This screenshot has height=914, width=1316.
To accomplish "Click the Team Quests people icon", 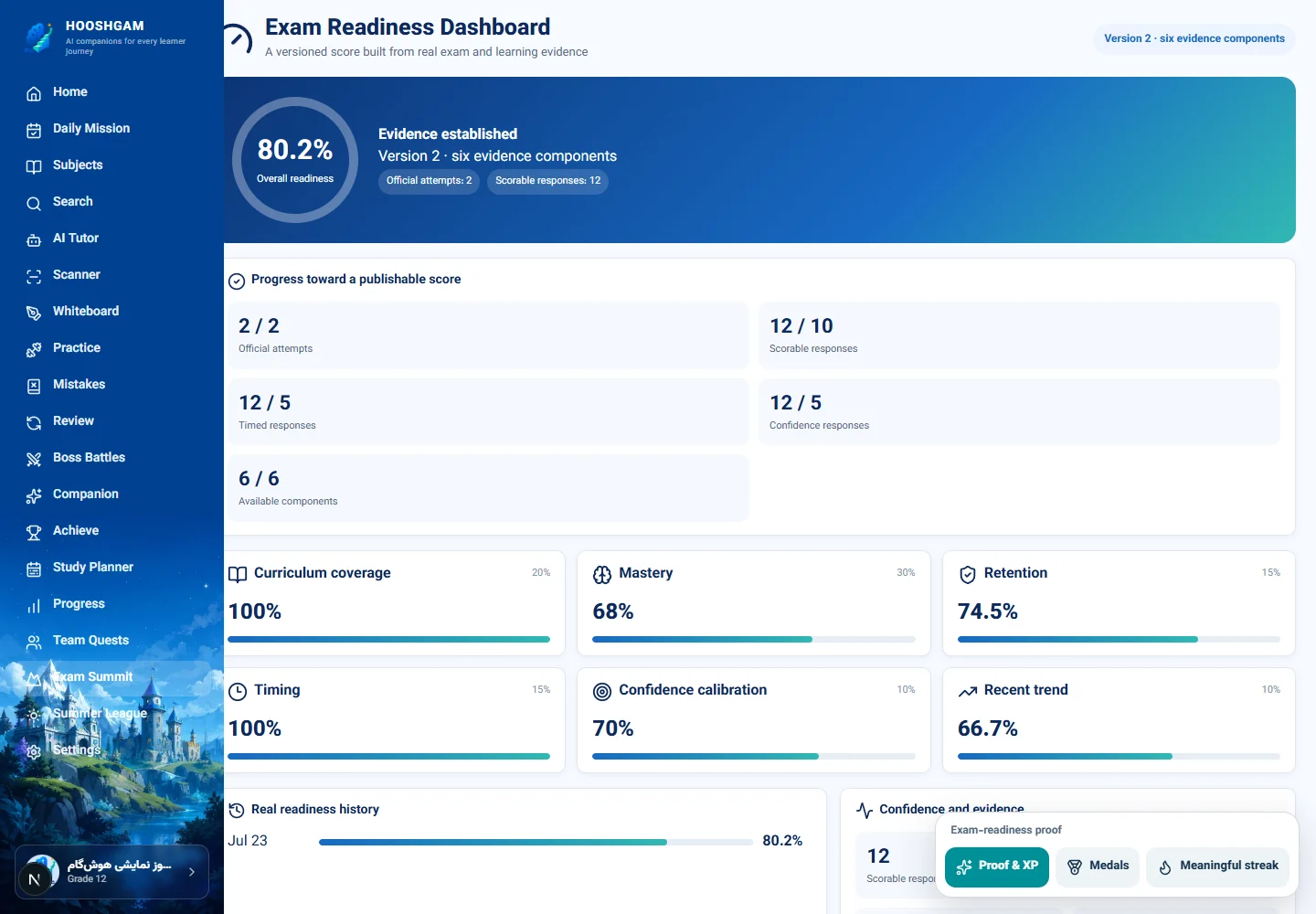I will coord(34,642).
